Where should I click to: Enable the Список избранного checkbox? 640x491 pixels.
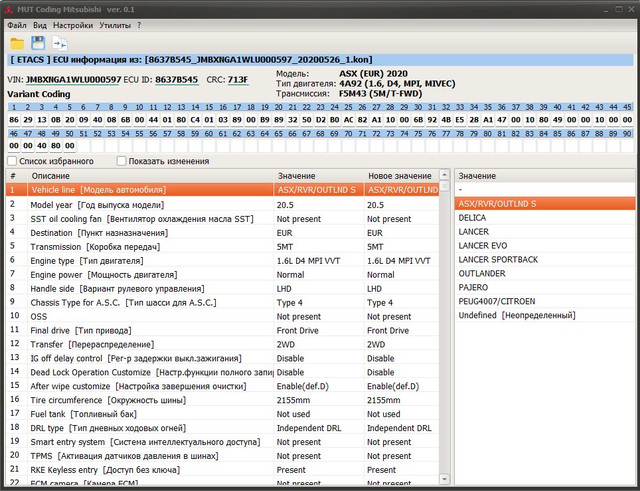click(x=12, y=160)
